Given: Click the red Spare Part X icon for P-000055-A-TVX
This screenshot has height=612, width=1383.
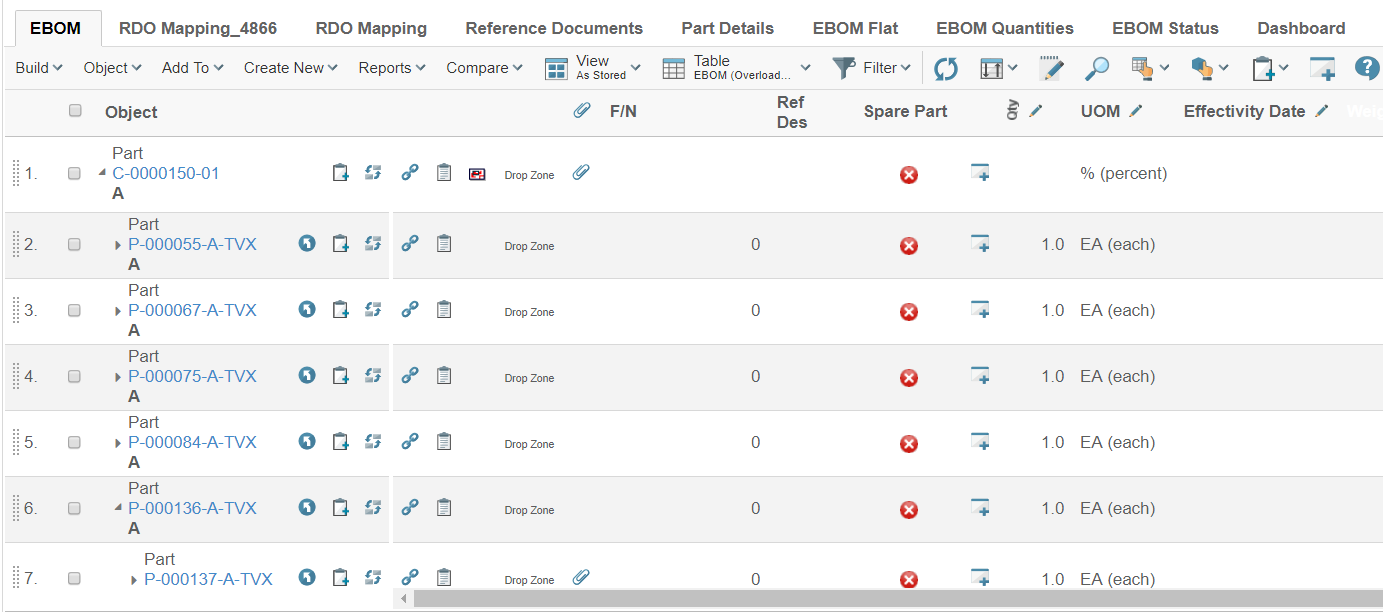Looking at the screenshot, I should 908,246.
